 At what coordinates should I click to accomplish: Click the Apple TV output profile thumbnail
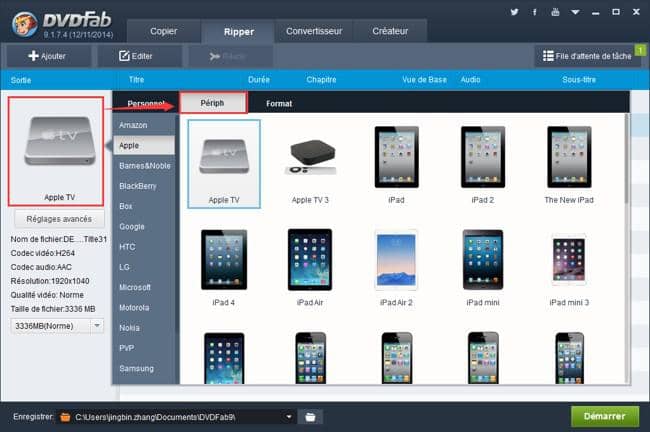click(56, 151)
